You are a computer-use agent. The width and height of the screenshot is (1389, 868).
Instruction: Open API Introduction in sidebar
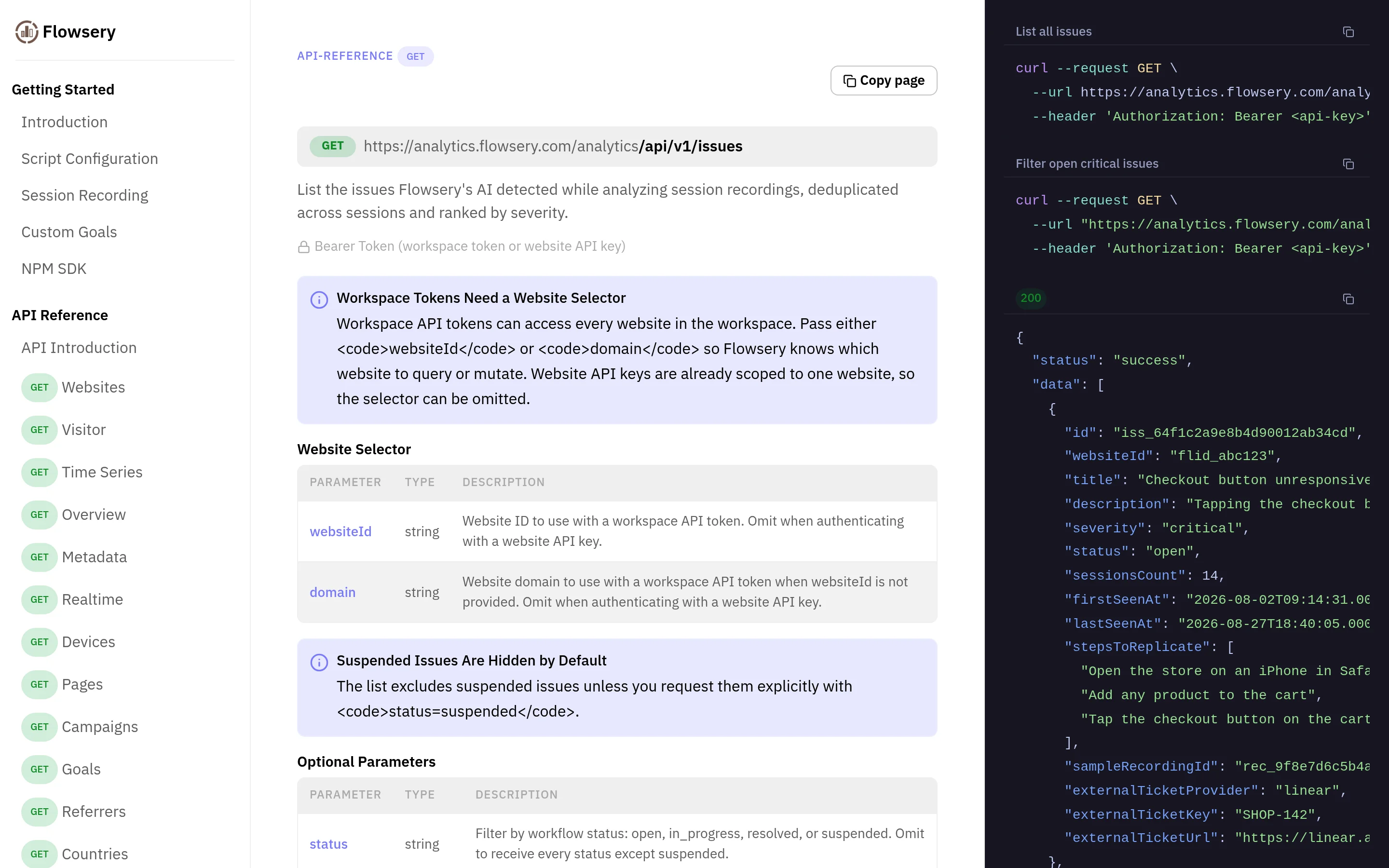point(79,348)
